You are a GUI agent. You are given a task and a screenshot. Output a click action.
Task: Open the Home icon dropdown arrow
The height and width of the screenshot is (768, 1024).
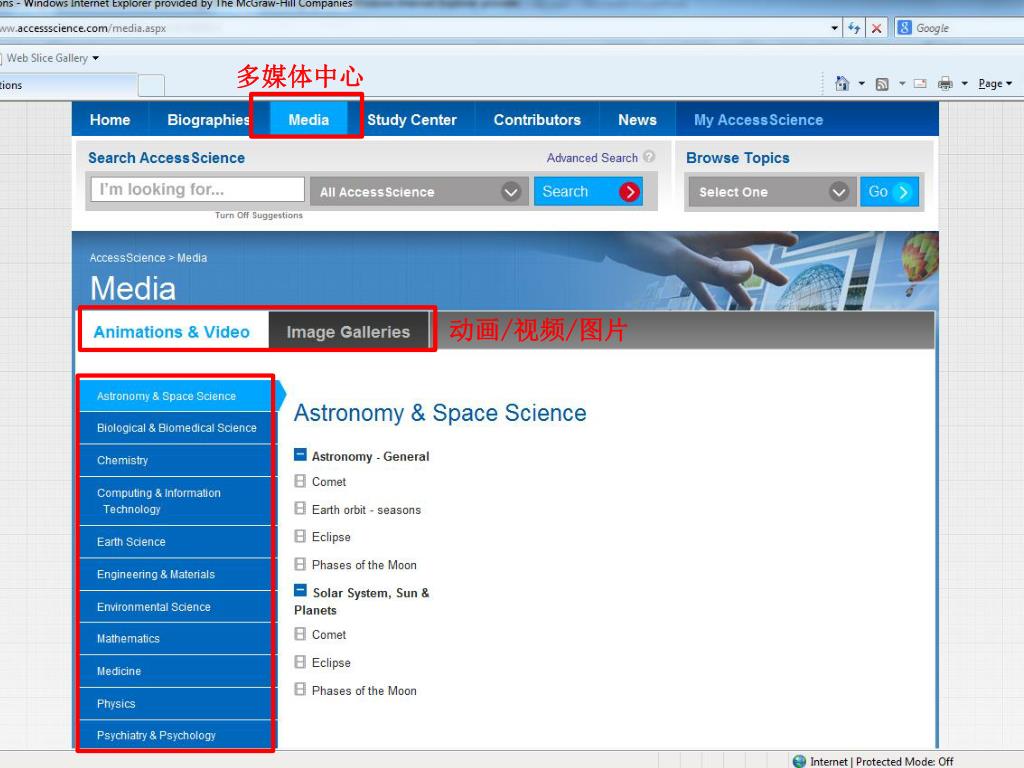(861, 84)
